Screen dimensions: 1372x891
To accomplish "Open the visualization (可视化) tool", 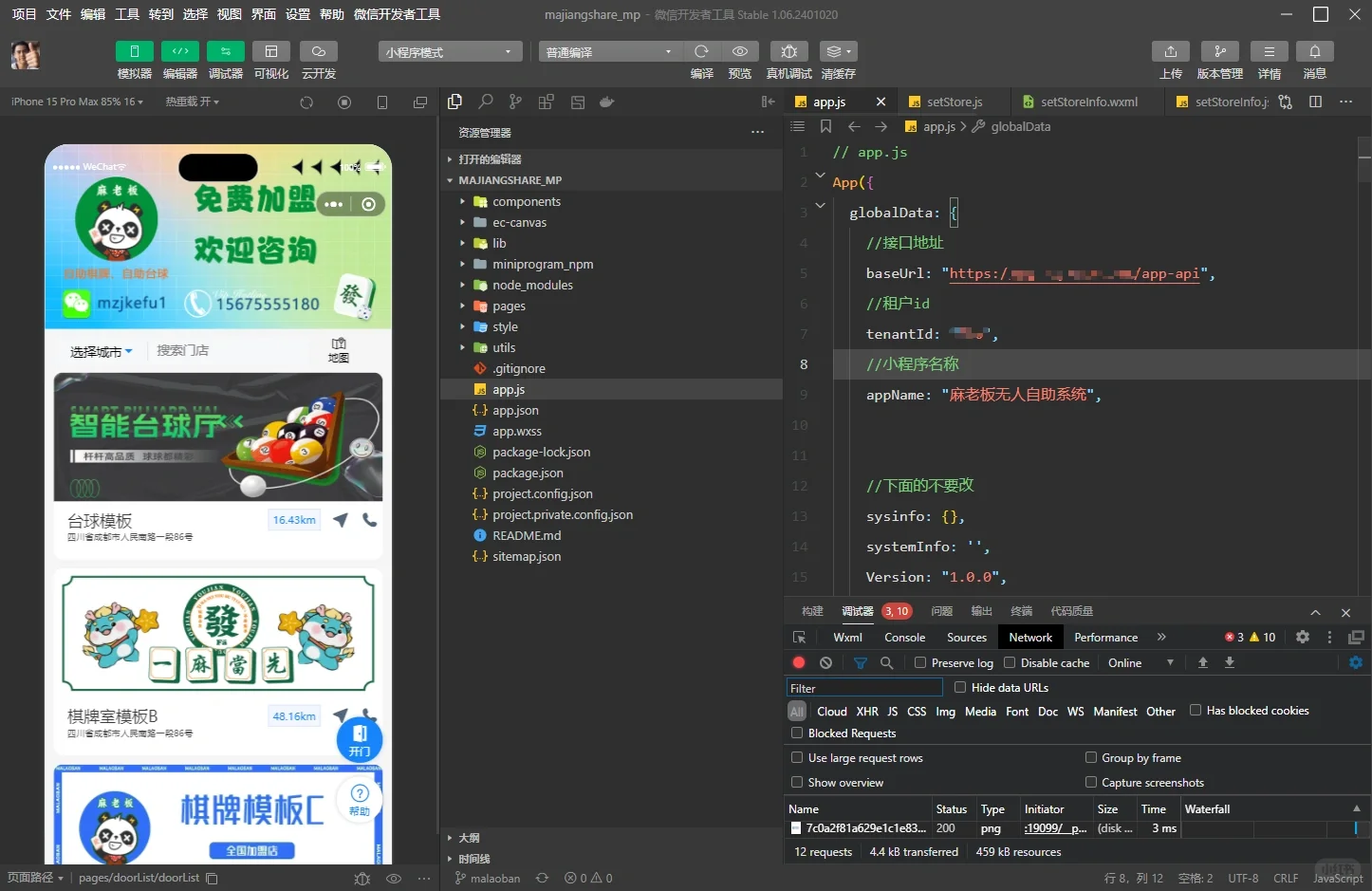I will 271,51.
